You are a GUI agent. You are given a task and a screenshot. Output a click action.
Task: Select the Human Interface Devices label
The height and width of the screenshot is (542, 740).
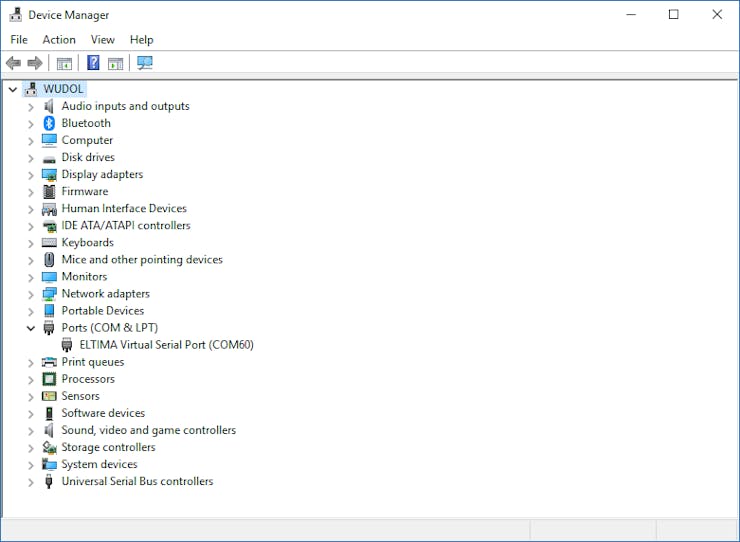(x=124, y=208)
